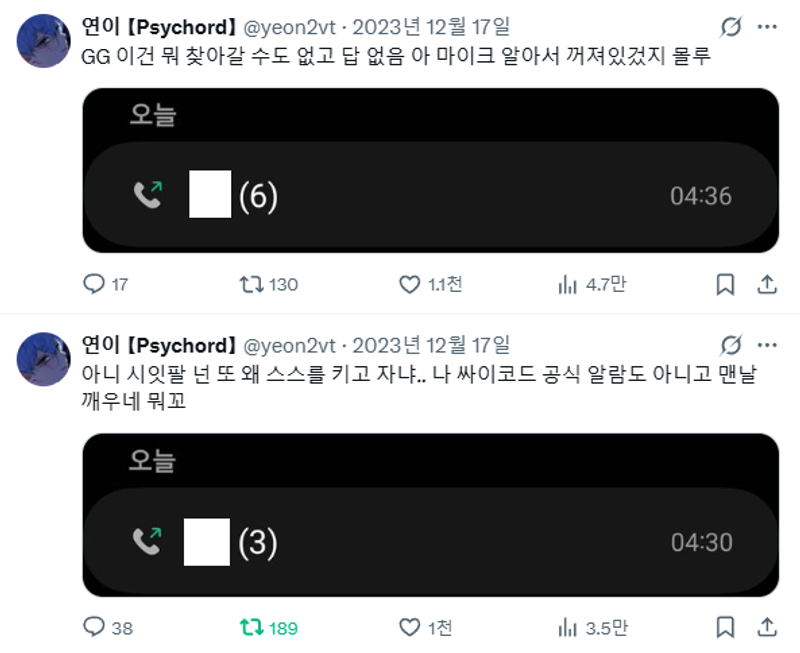800x653 pixels.
Task: Open first tweet's 2023년 12월 17일 date link
Action: (x=431, y=27)
